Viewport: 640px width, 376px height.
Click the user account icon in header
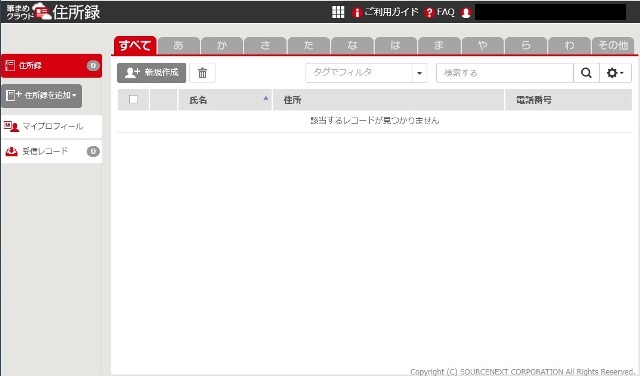point(466,13)
